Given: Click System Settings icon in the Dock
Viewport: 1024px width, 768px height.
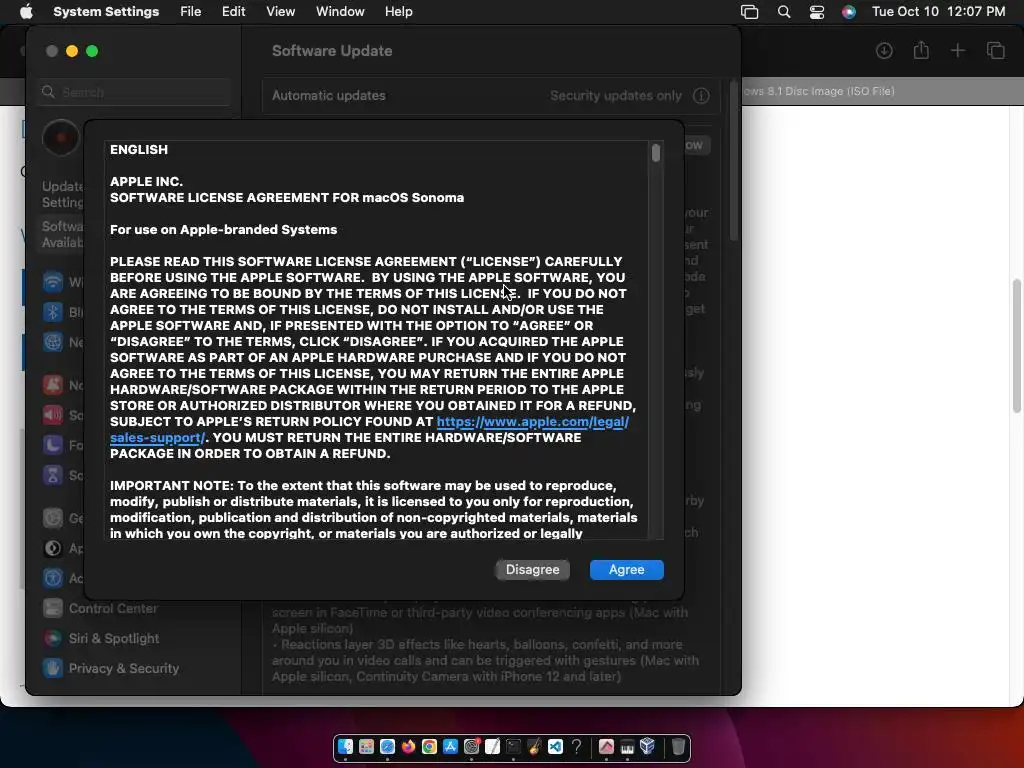Looking at the screenshot, I should (x=472, y=746).
